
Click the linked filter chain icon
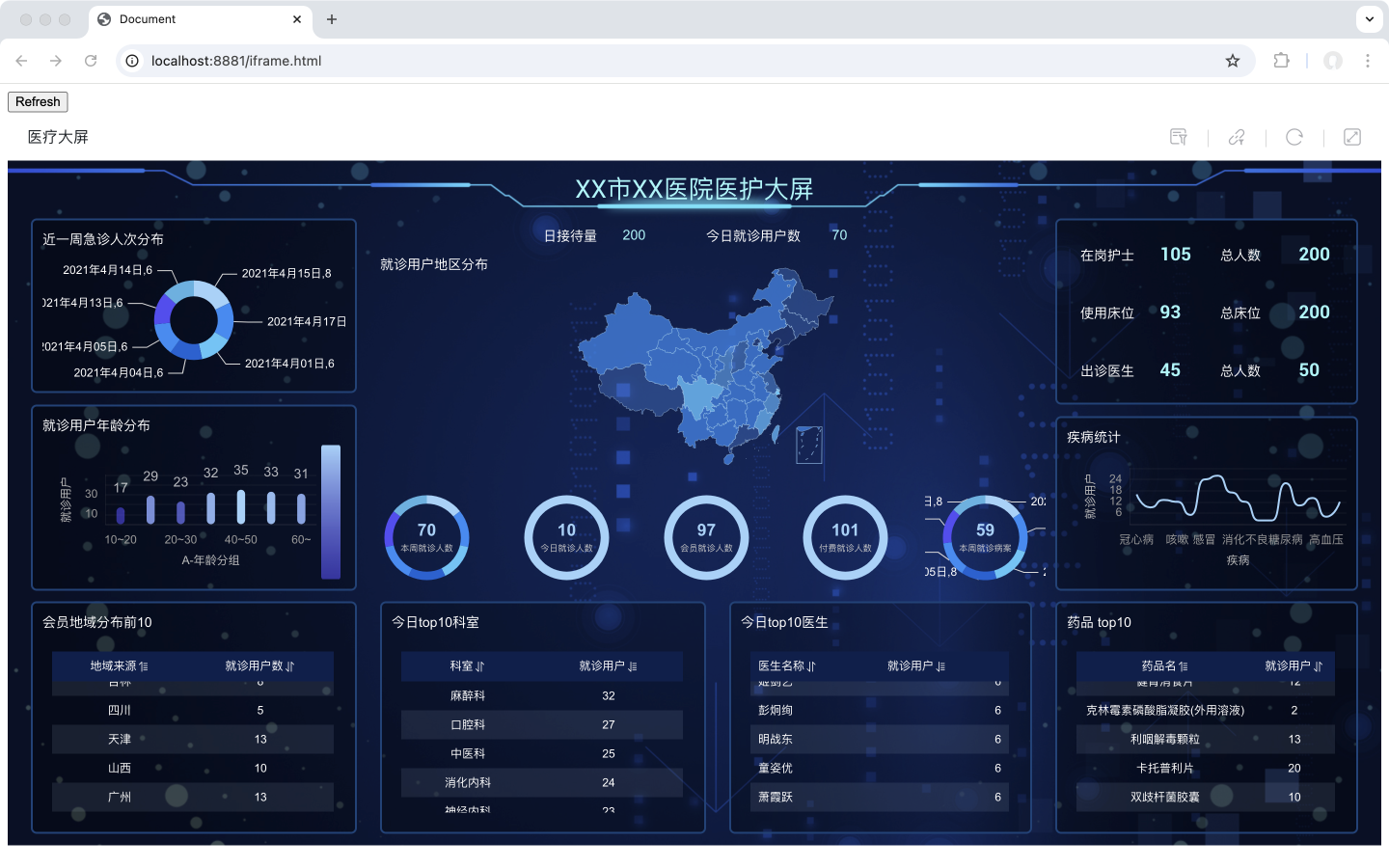click(1237, 137)
